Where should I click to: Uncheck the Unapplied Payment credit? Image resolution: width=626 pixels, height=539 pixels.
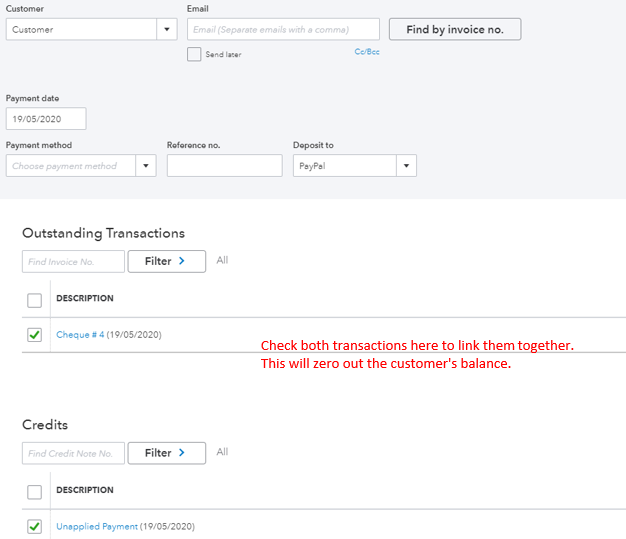click(35, 526)
